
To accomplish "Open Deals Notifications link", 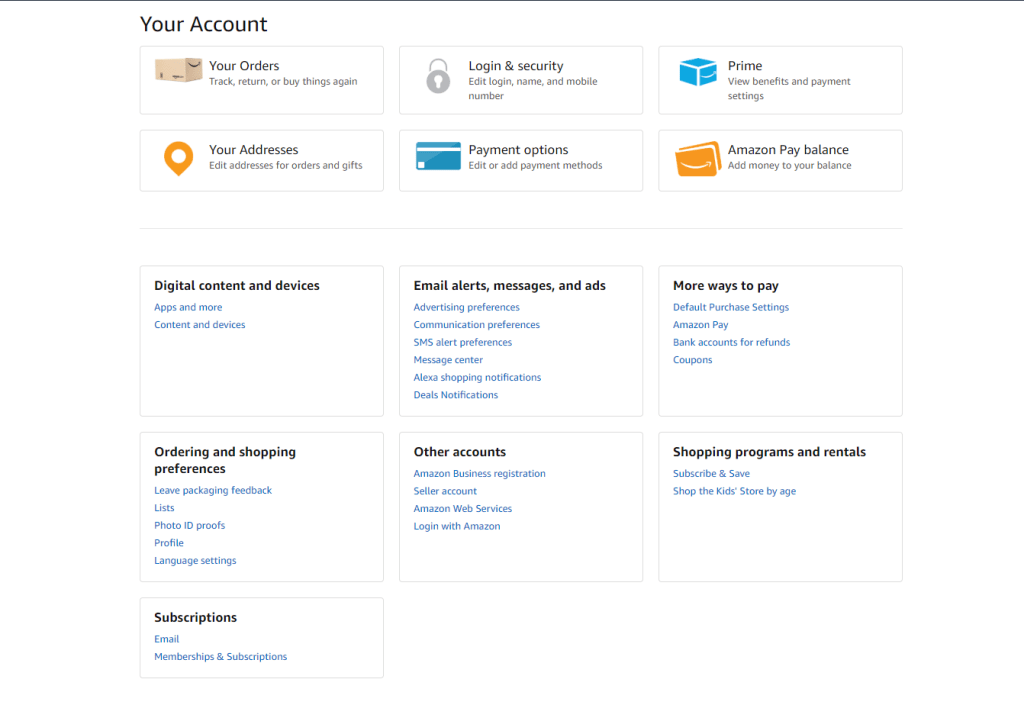I will coord(456,395).
